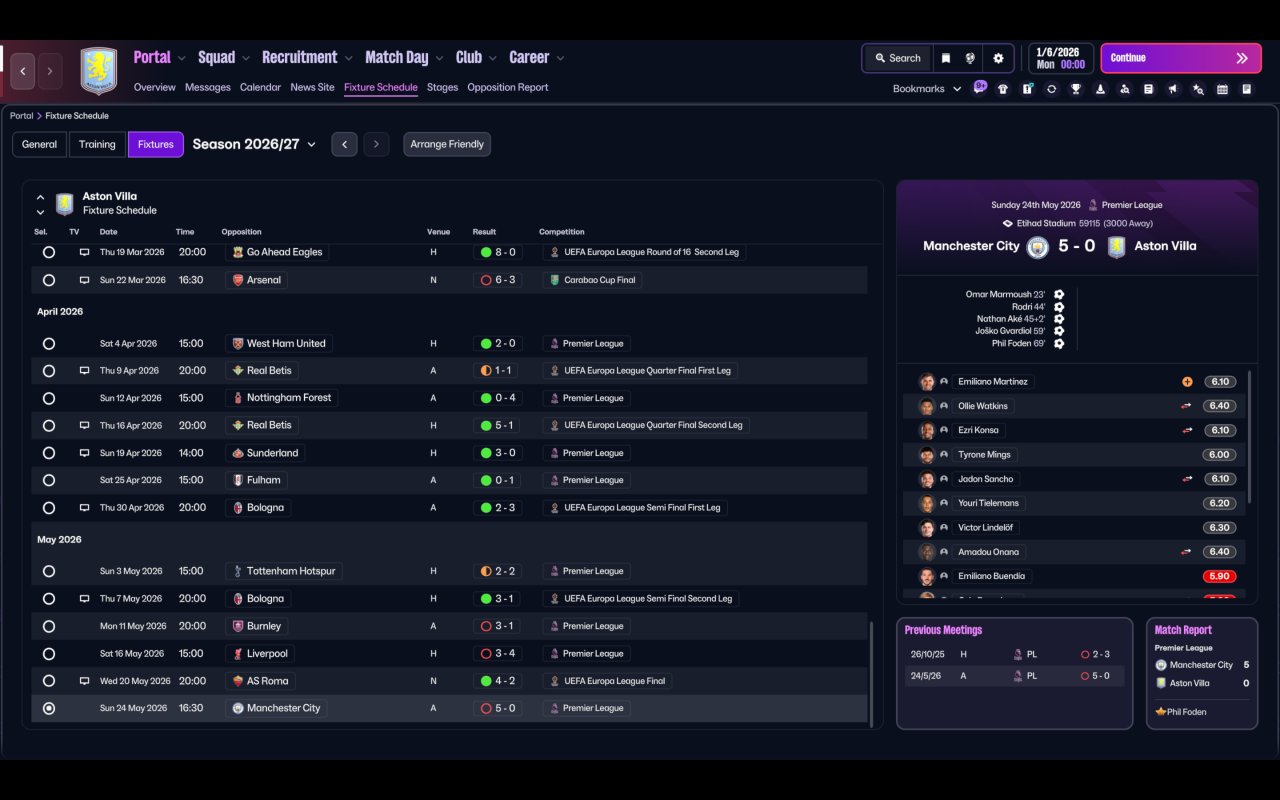This screenshot has width=1280, height=800.
Task: Open the settings gear icon
Action: 998,58
